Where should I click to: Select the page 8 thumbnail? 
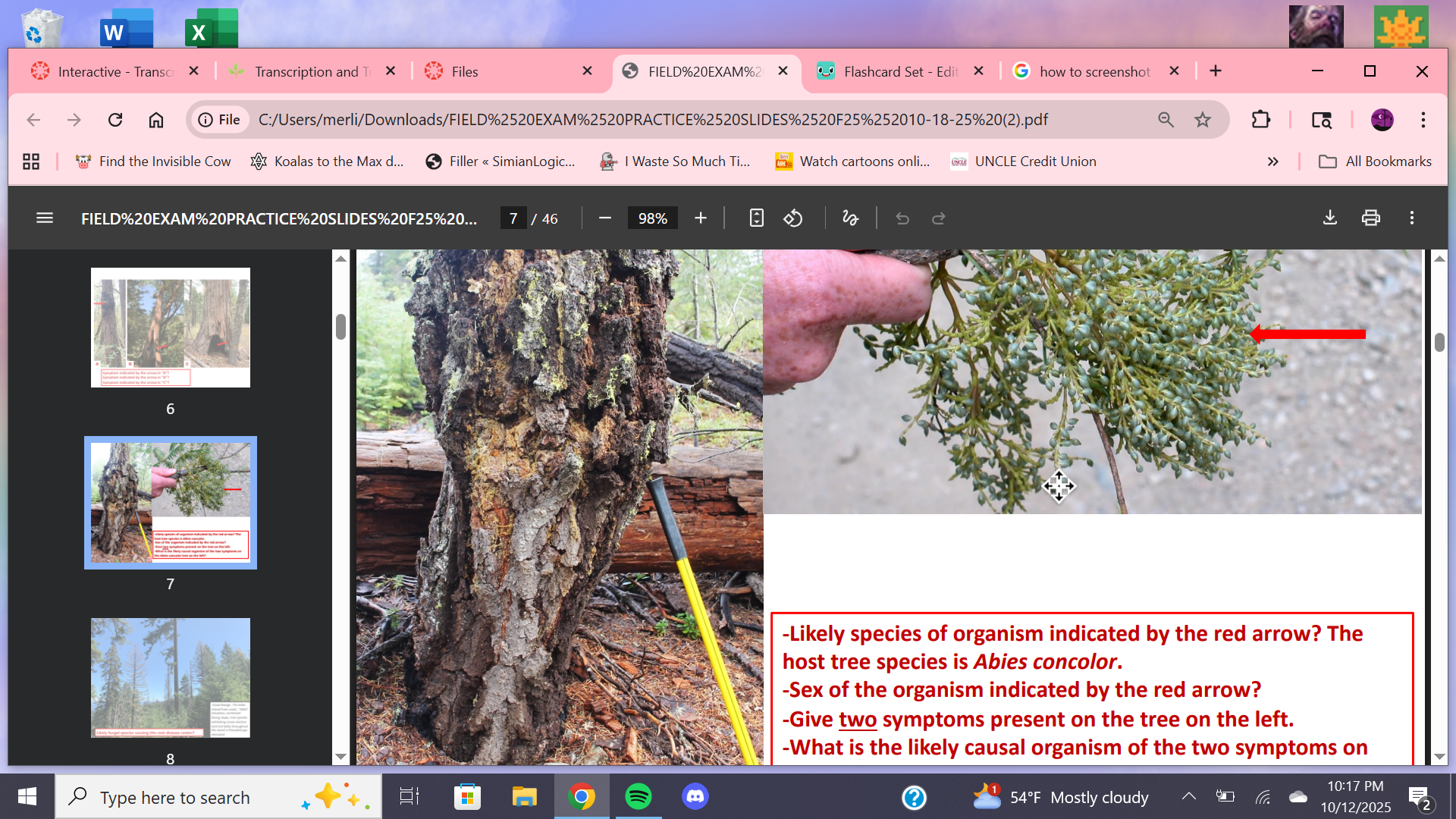pyautogui.click(x=171, y=677)
